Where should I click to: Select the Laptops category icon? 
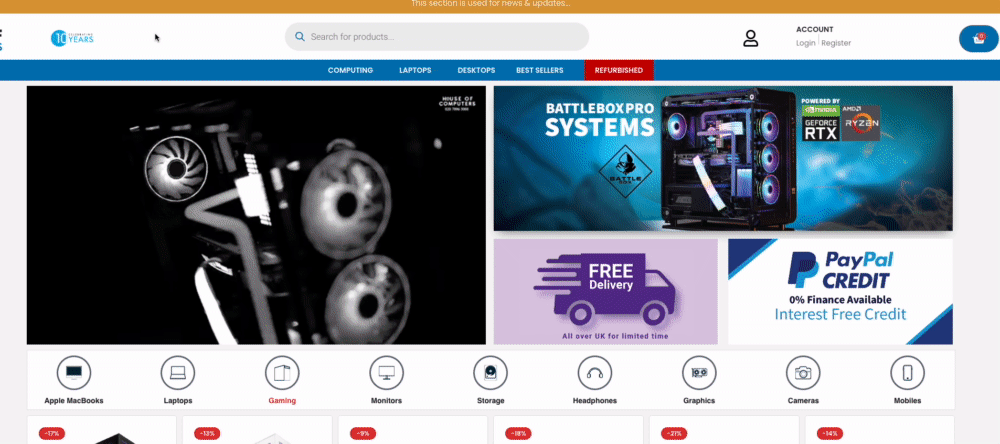tap(178, 373)
